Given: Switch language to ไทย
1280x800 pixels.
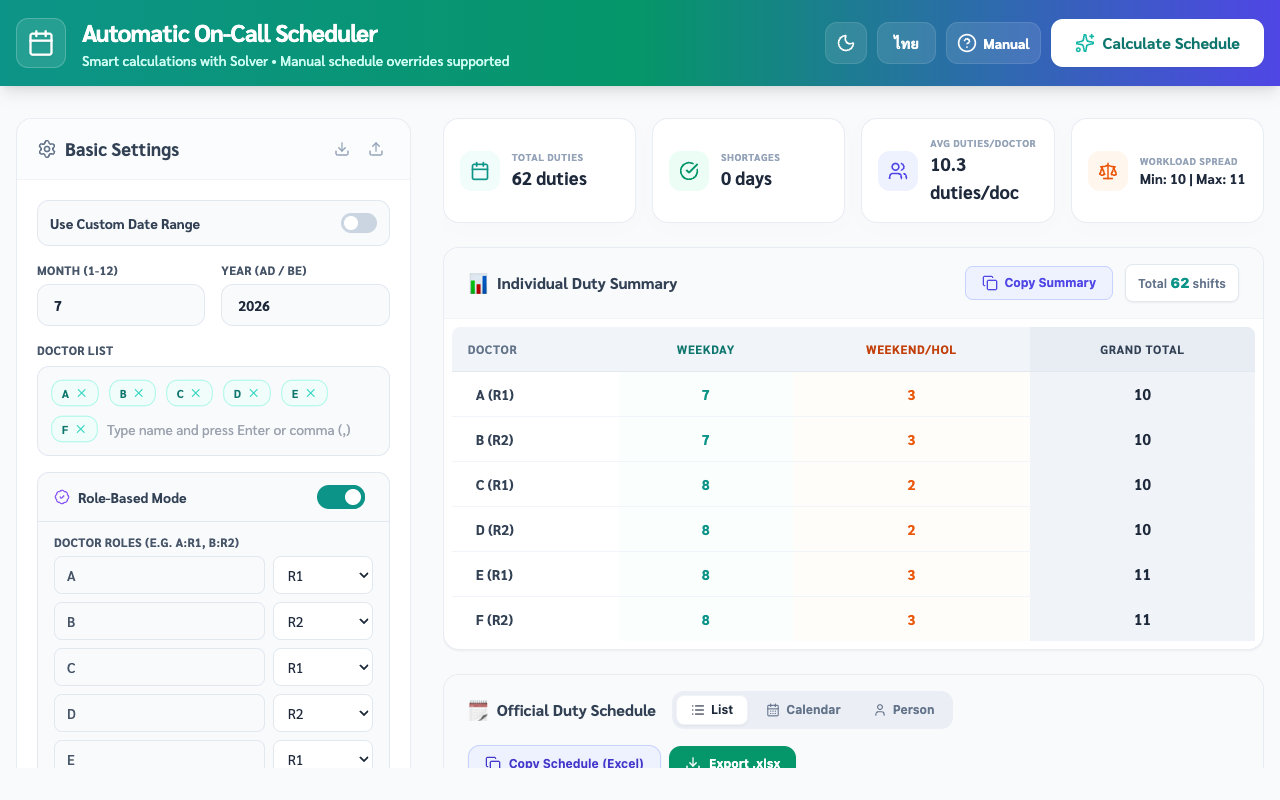Looking at the screenshot, I should tap(907, 43).
